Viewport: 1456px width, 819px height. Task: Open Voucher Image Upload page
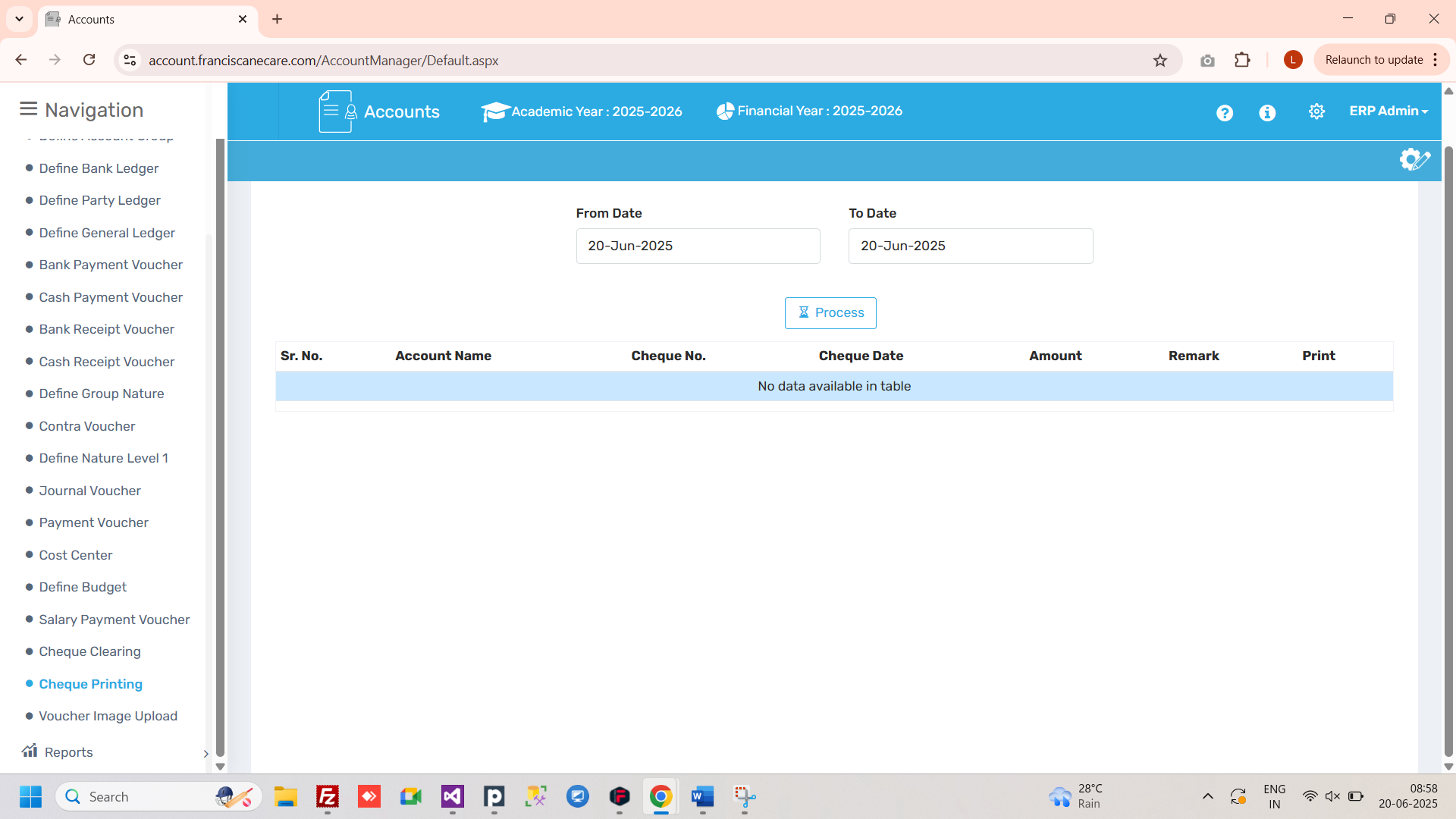click(x=108, y=716)
